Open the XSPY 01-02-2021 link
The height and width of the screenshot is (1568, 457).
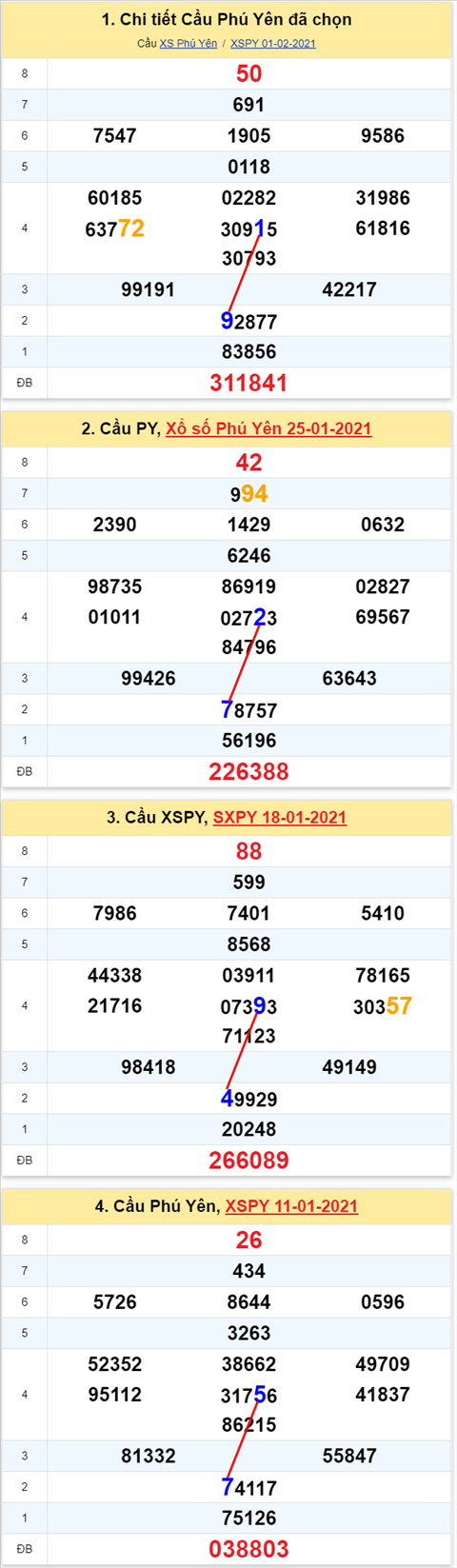273,43
